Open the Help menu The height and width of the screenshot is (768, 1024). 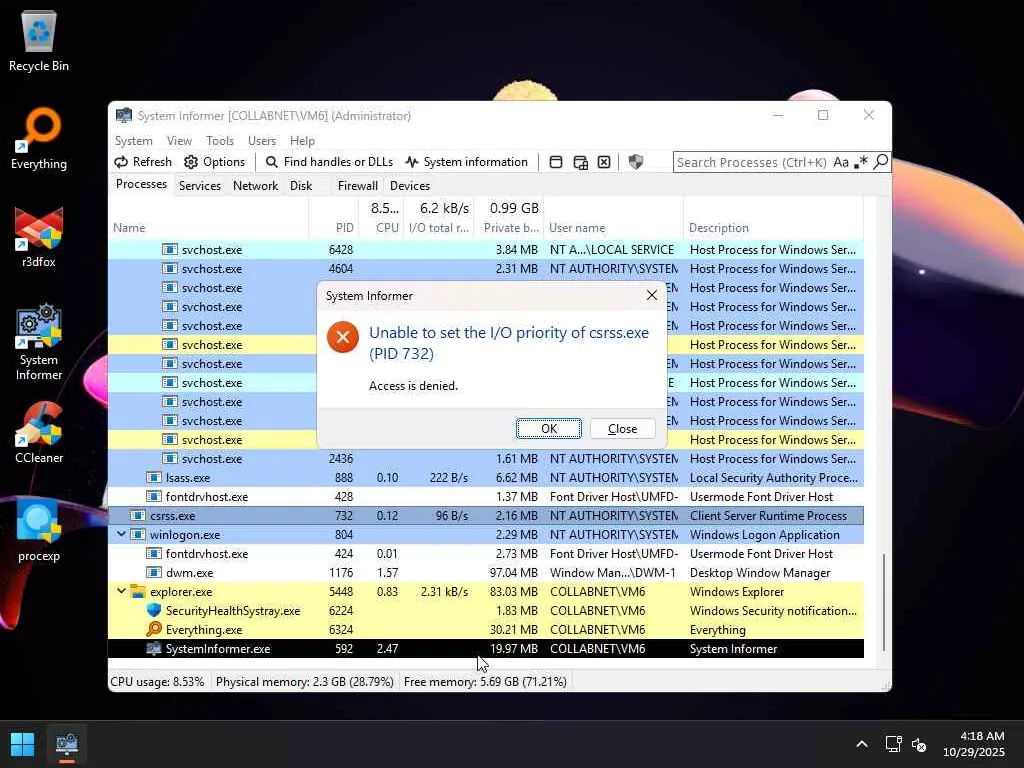coord(302,140)
